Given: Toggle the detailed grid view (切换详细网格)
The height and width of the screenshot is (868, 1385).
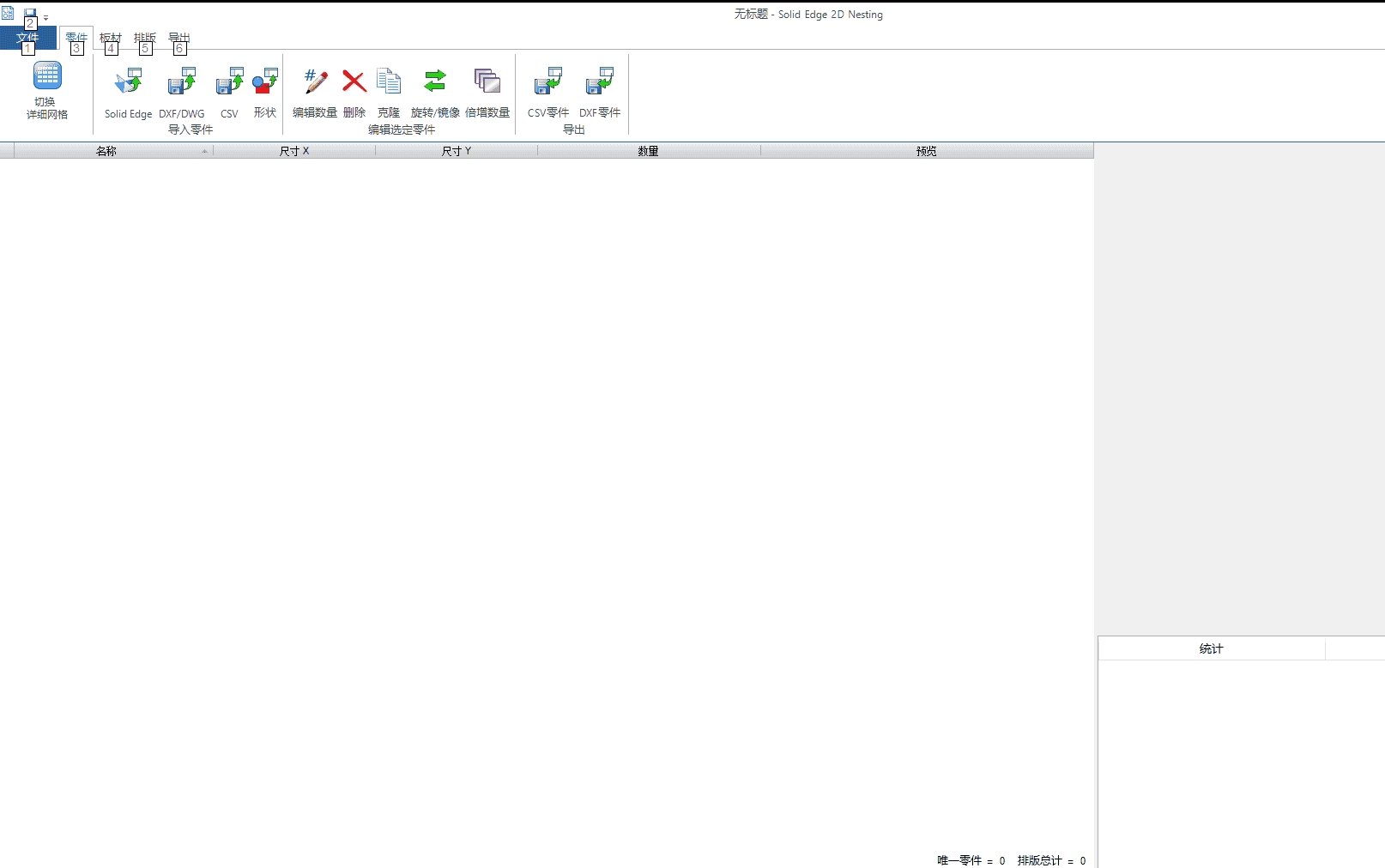Looking at the screenshot, I should [46, 91].
